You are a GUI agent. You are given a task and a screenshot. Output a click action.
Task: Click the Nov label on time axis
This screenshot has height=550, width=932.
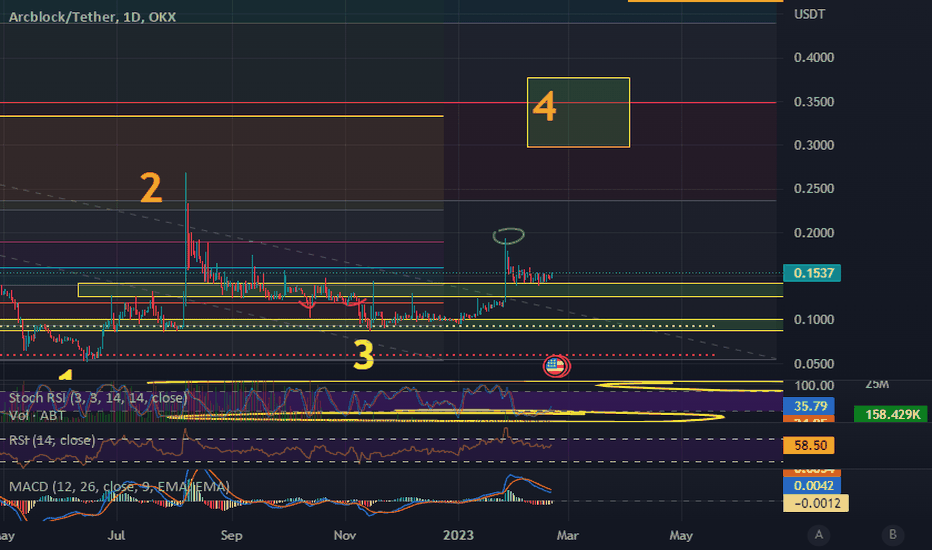(x=345, y=535)
